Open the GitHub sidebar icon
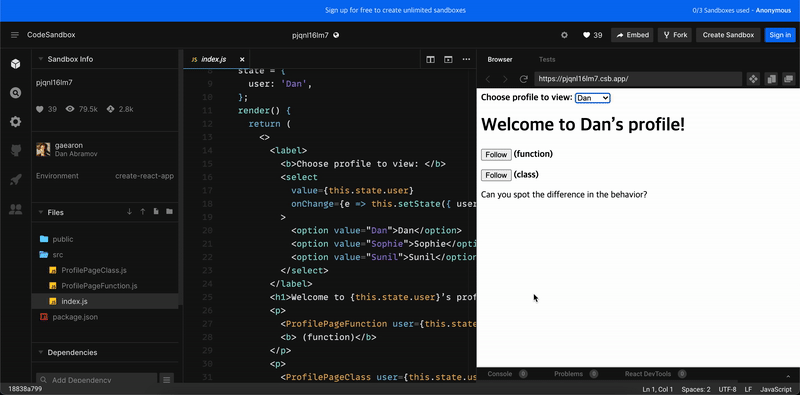 [15, 151]
